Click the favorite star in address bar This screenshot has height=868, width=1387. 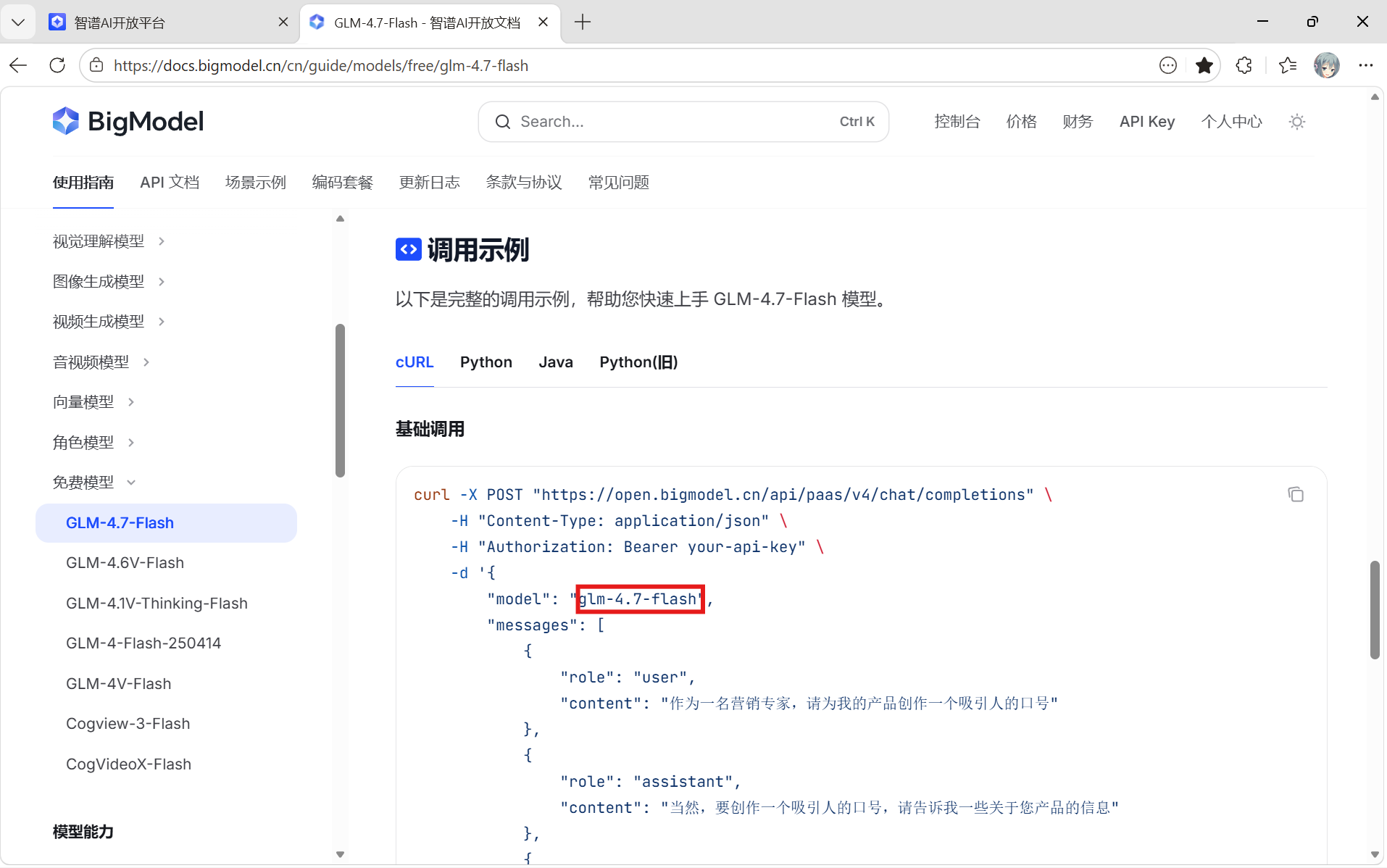click(1204, 65)
